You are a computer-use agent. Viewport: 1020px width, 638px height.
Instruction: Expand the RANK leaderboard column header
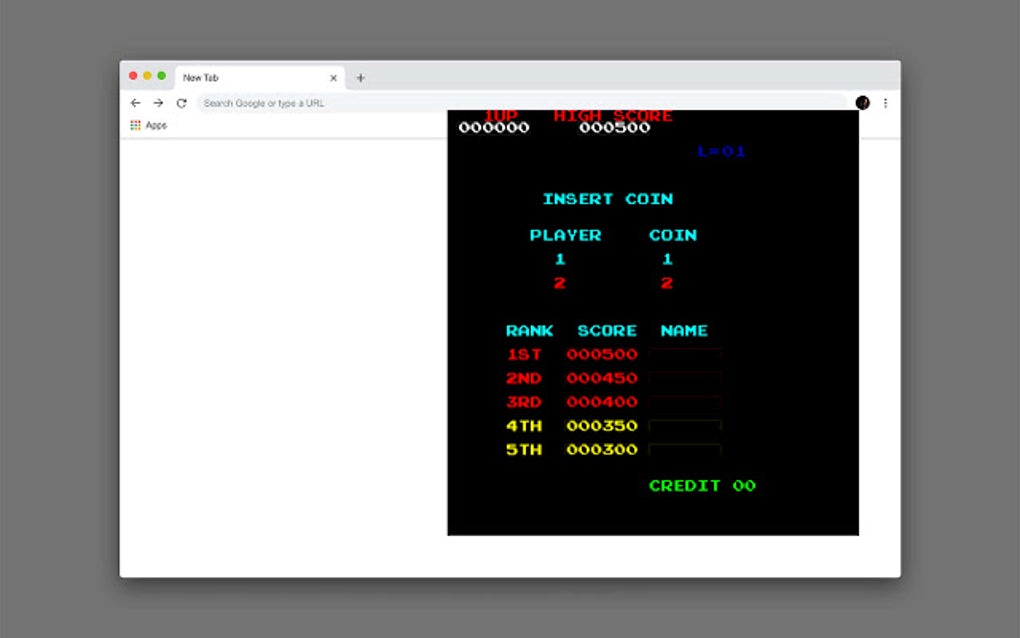tap(531, 330)
